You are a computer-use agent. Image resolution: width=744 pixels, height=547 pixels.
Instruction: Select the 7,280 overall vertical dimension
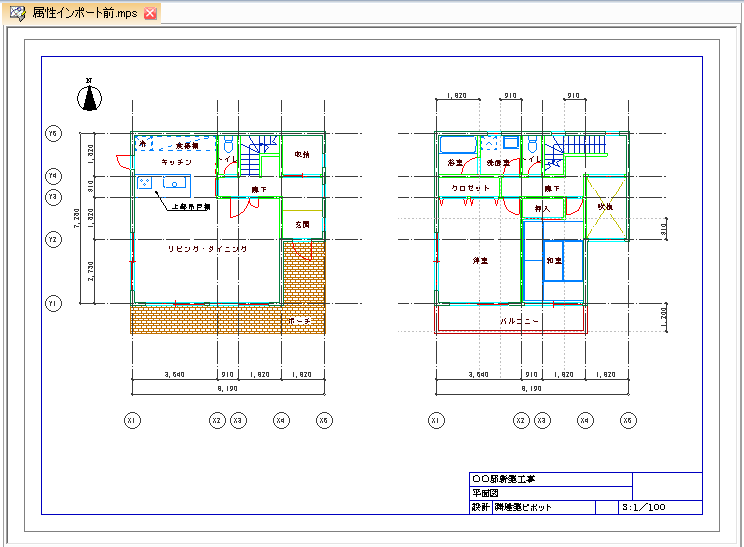pos(76,218)
